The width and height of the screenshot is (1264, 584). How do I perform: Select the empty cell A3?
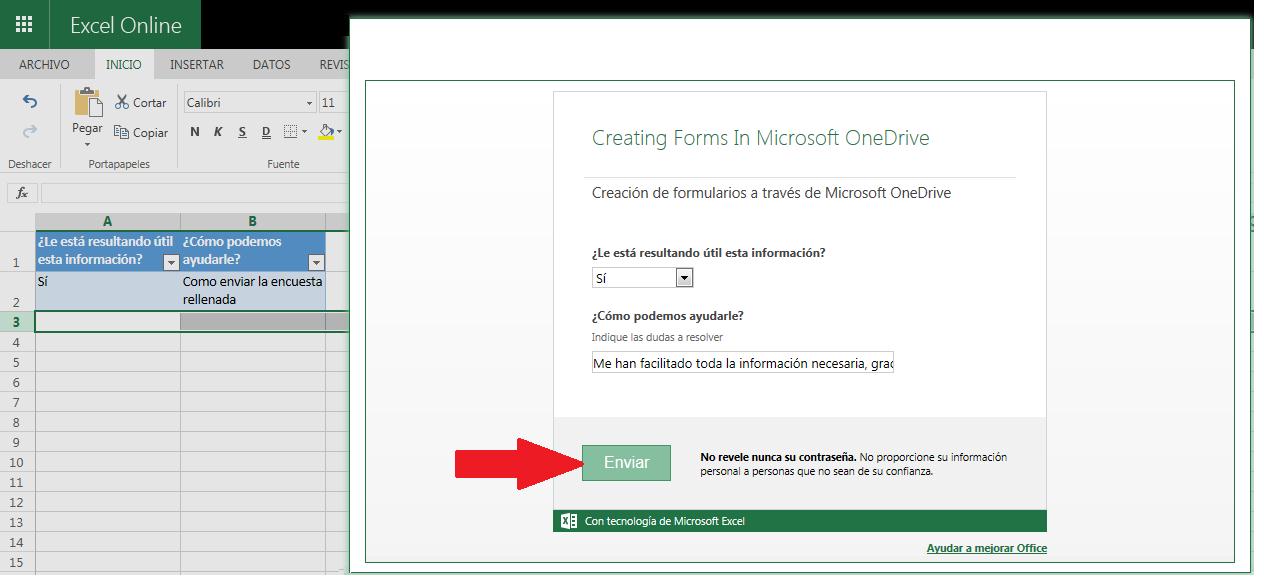point(108,321)
